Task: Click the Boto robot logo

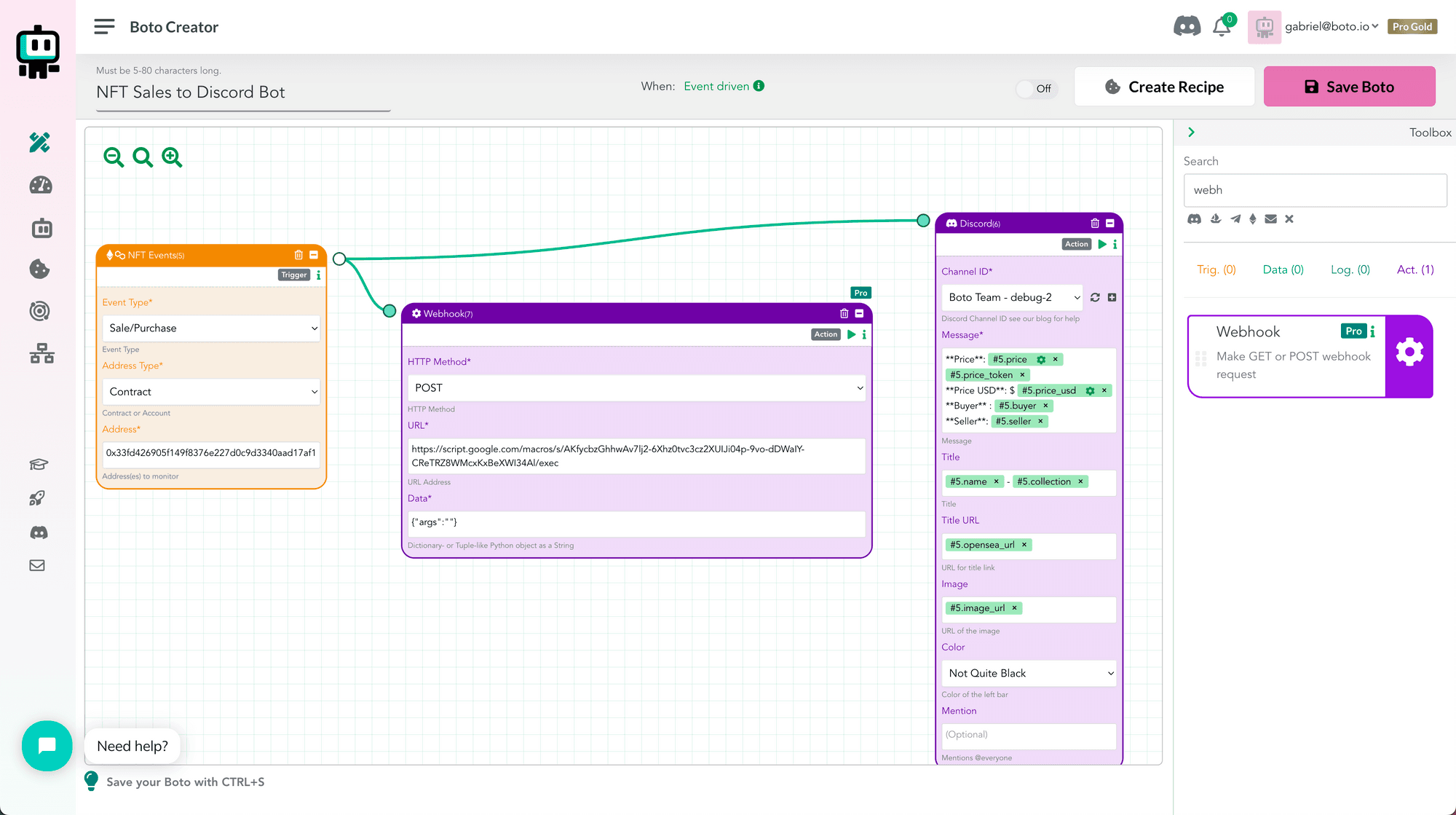Action: tap(38, 52)
